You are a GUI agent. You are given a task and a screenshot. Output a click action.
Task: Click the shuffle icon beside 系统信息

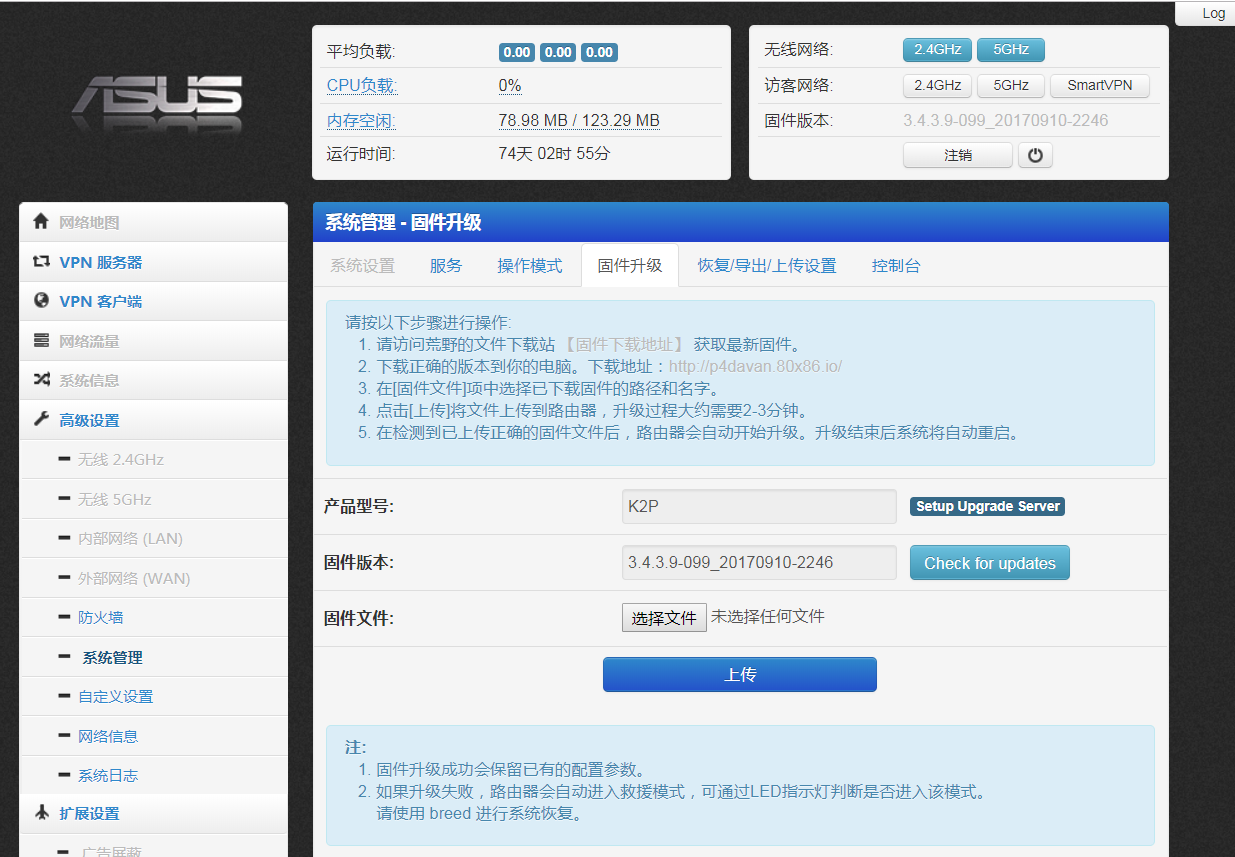coord(41,379)
